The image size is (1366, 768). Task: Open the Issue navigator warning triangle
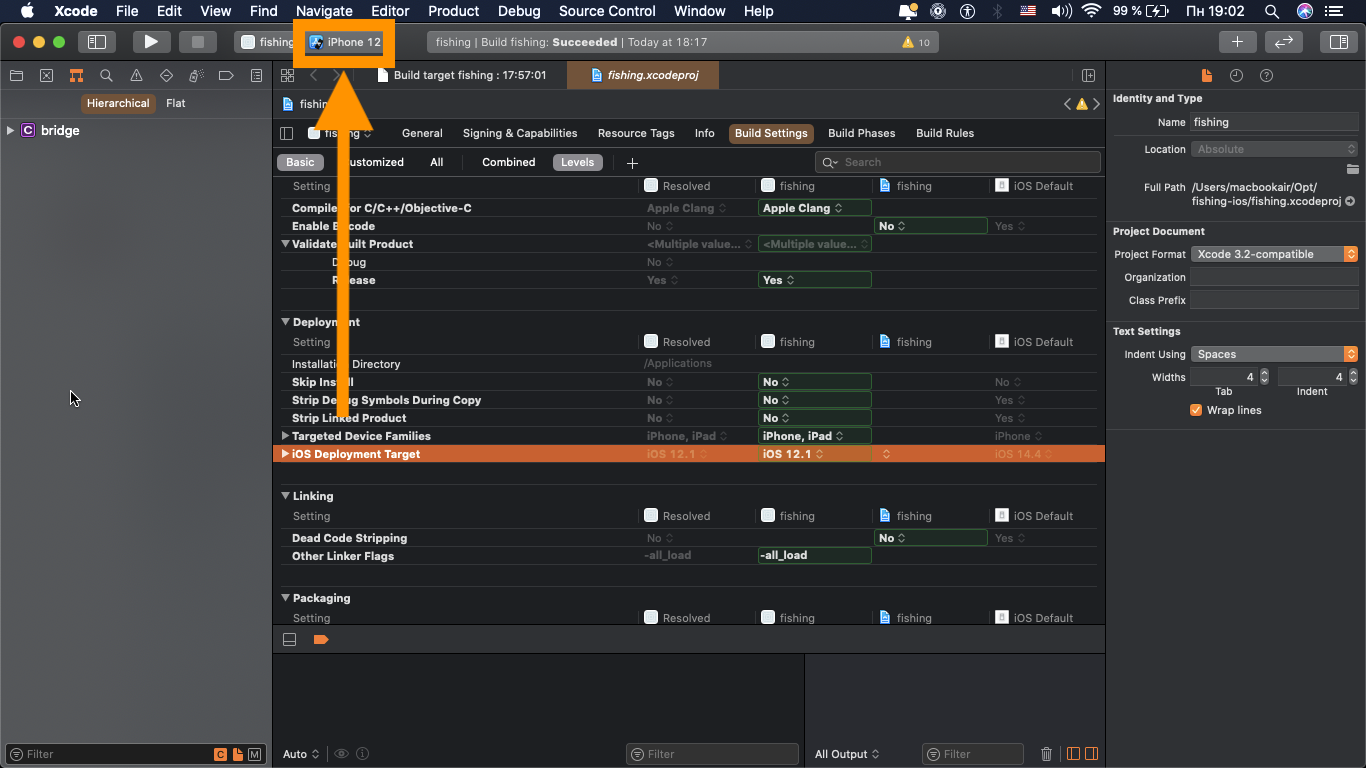click(x=135, y=75)
